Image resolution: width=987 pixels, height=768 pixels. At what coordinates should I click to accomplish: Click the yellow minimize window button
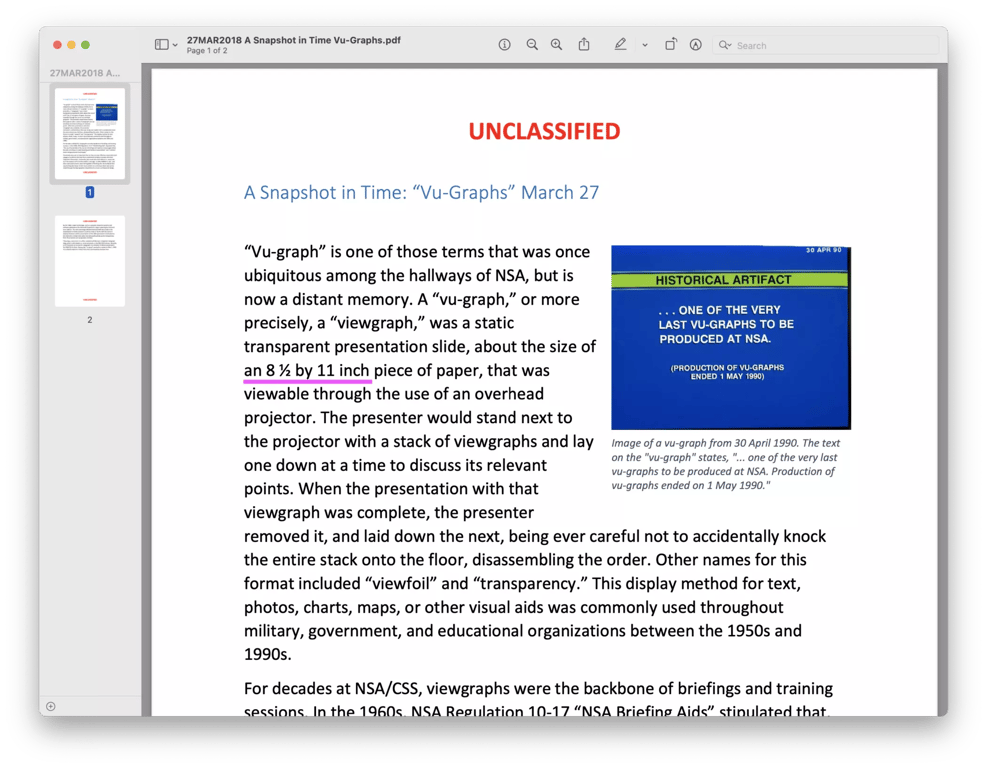[x=71, y=45]
